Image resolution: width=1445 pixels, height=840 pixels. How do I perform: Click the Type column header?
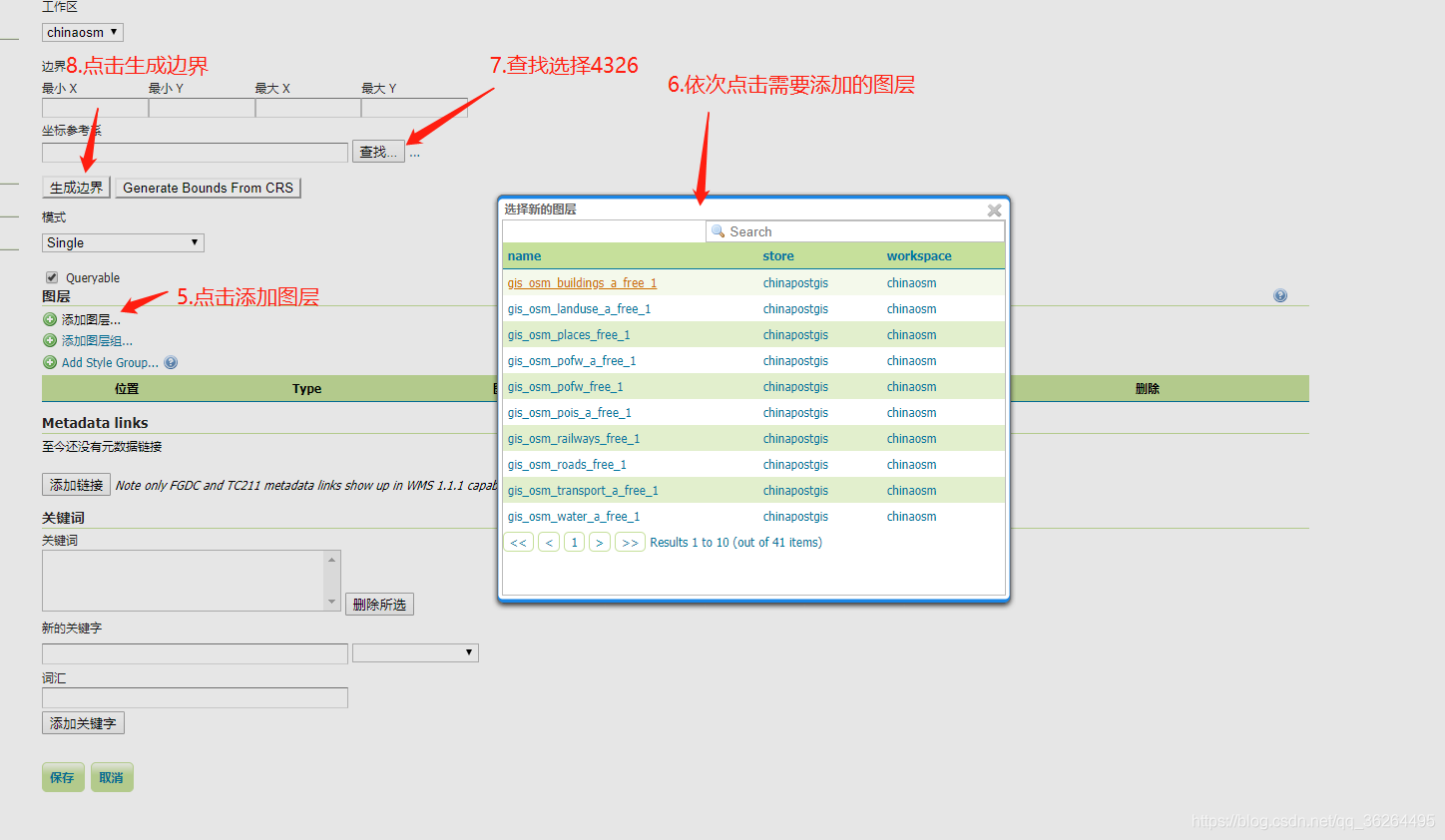[x=306, y=388]
